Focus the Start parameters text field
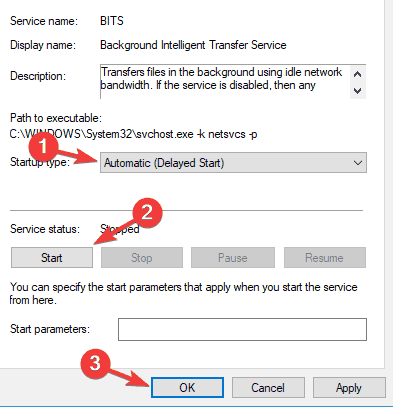Viewport: 393px width, 407px height. (x=242, y=329)
